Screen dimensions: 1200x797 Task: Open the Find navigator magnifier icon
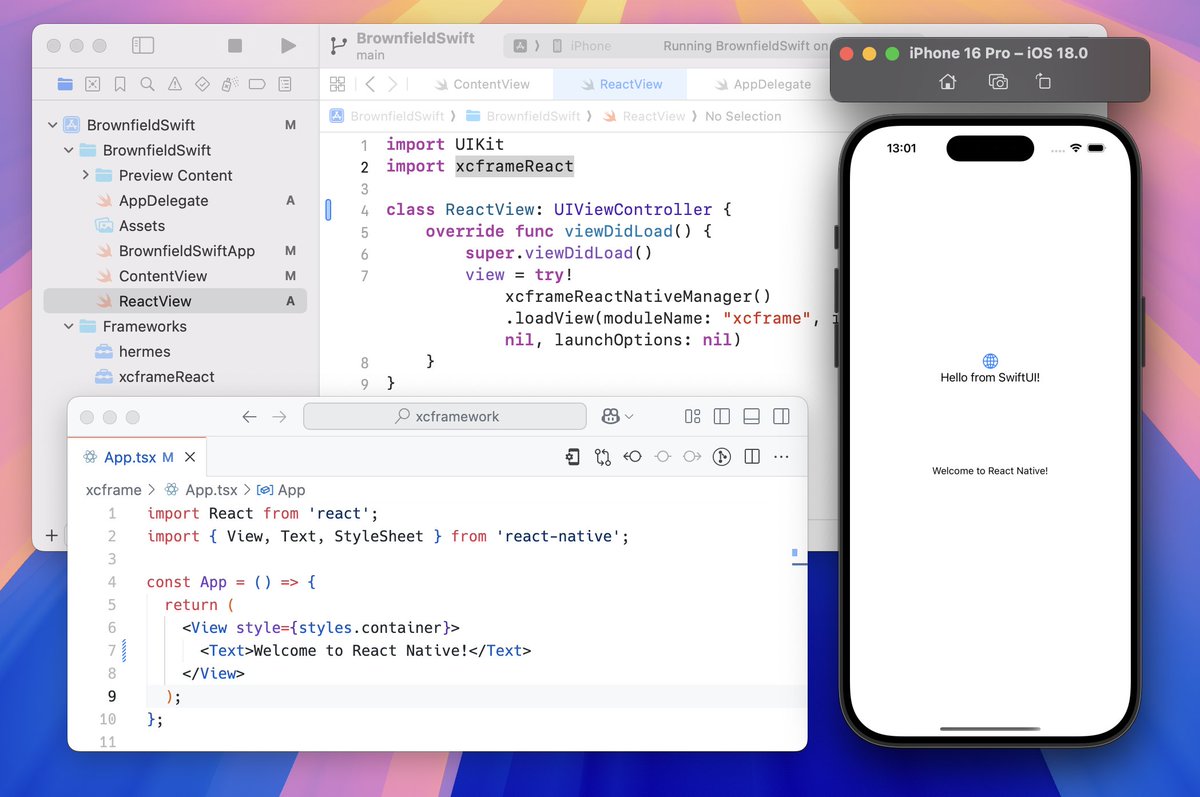coord(147,84)
